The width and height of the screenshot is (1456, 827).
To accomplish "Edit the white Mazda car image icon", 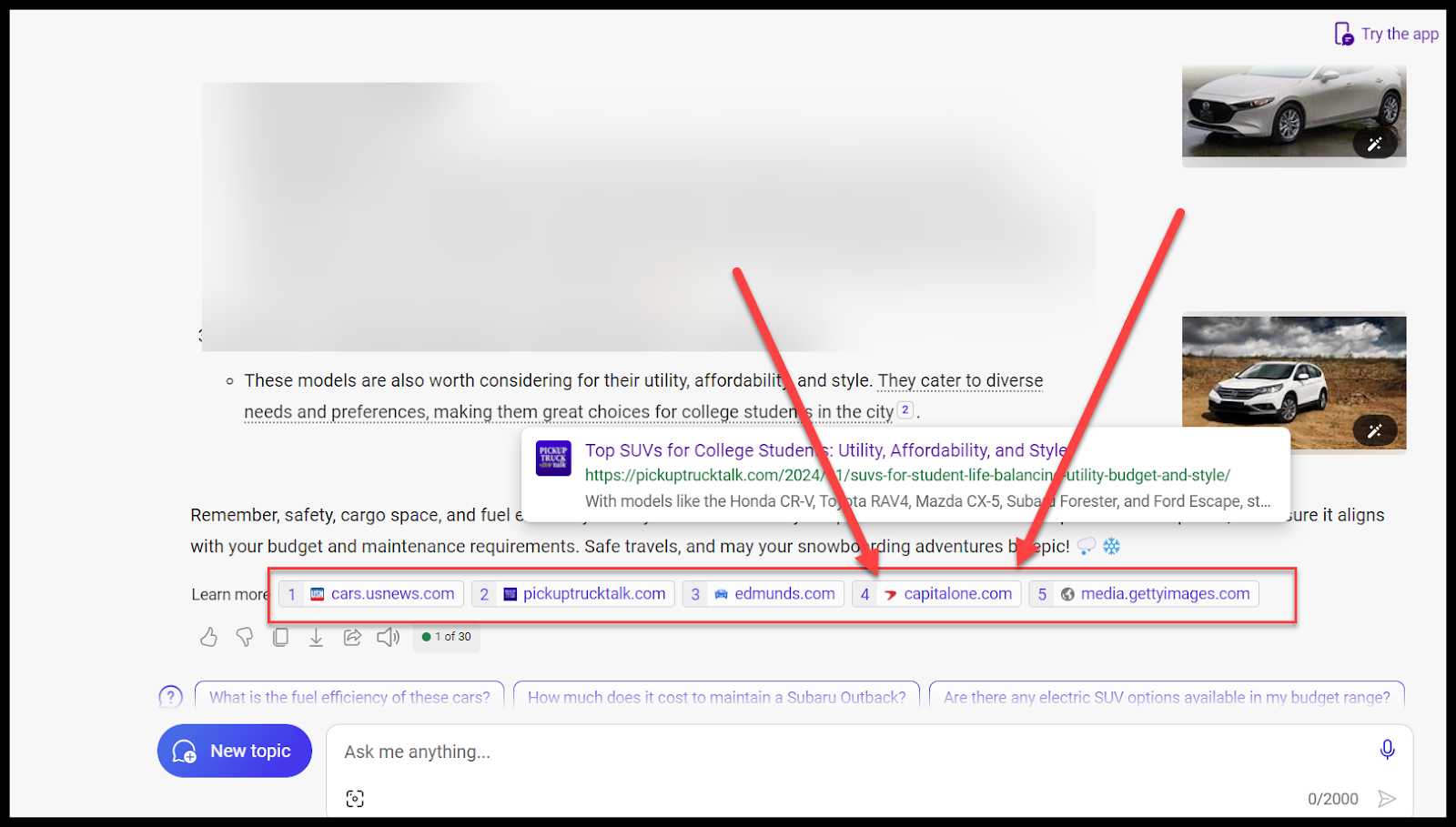I will (x=1375, y=144).
